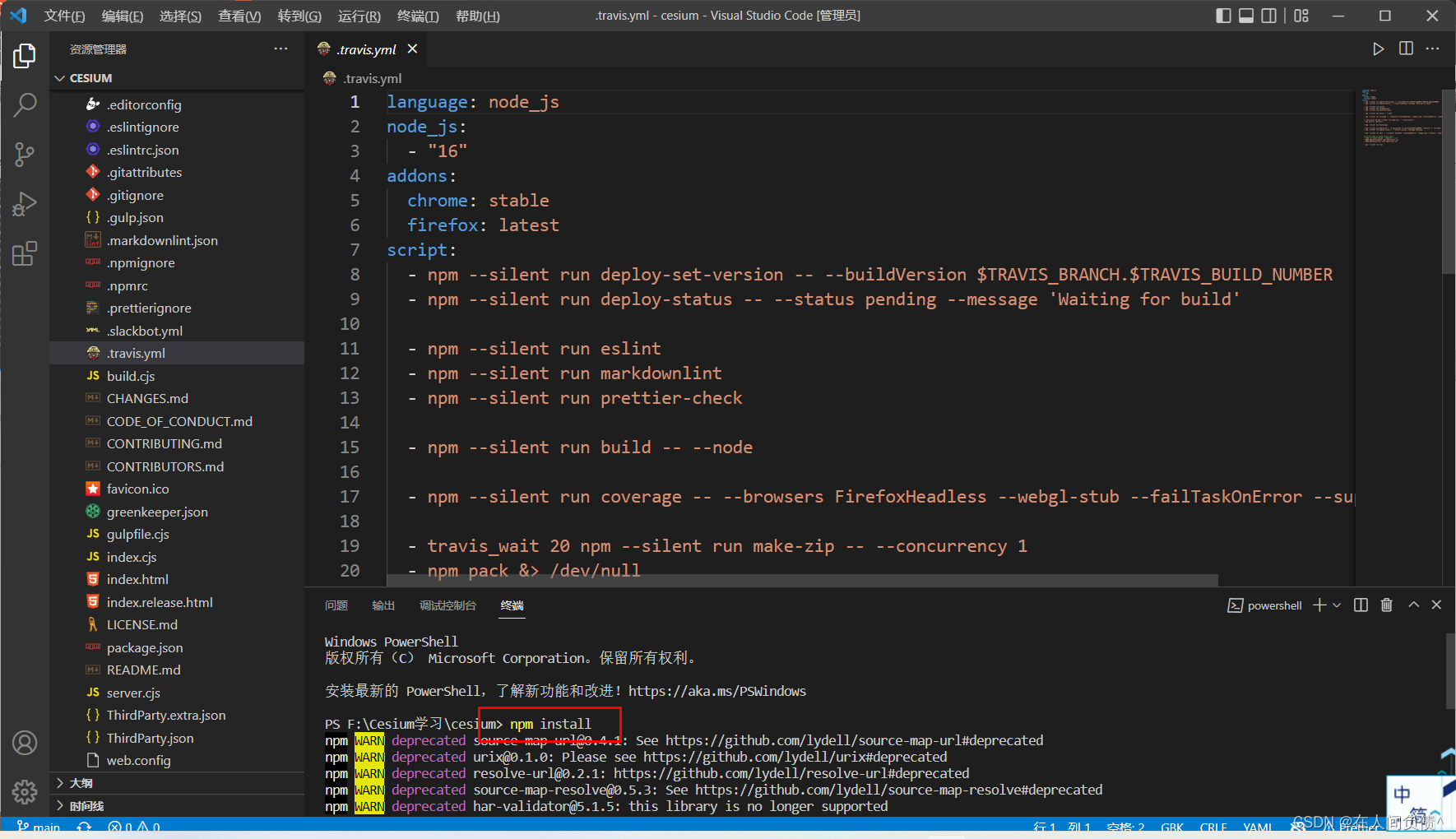Open LICENSE.md in explorer

coord(176,624)
